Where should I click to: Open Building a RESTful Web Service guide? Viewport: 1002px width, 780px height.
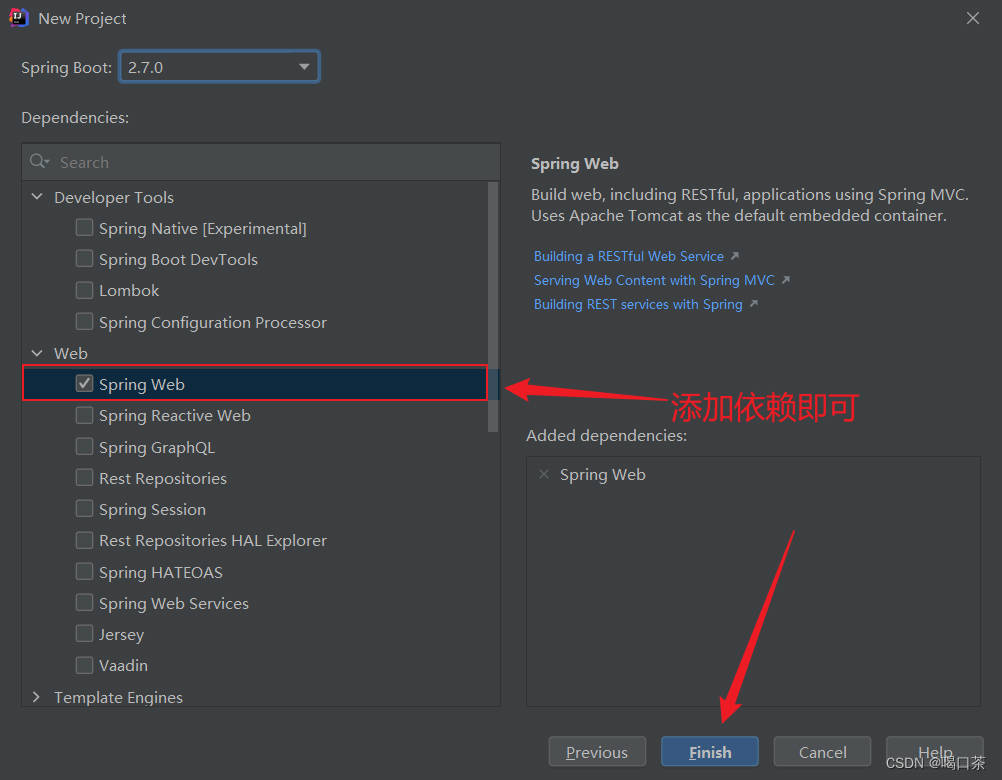click(629, 256)
